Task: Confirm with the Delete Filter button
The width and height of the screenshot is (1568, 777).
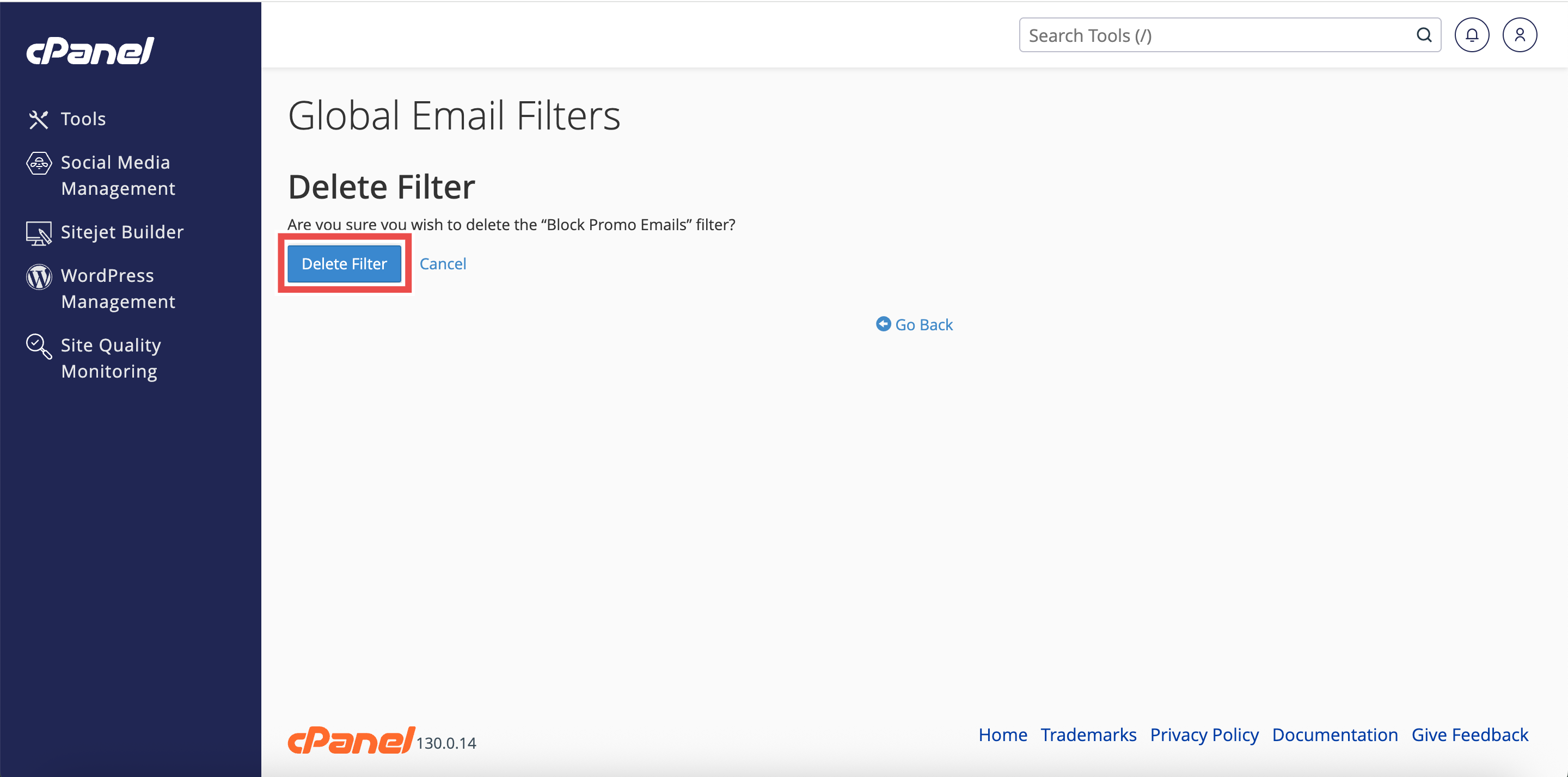Action: 344,264
